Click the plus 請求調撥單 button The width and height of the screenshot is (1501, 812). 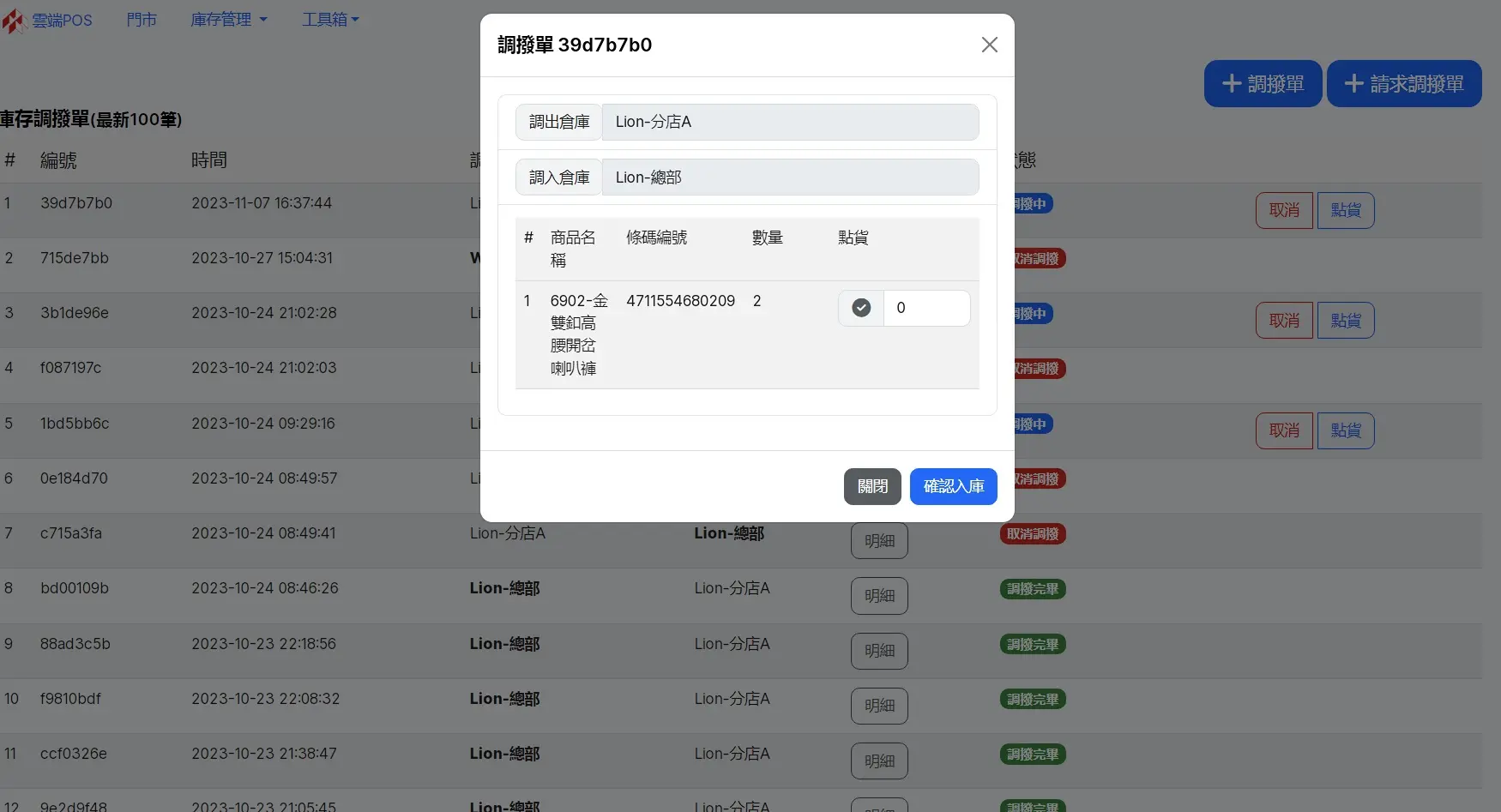tap(1403, 84)
